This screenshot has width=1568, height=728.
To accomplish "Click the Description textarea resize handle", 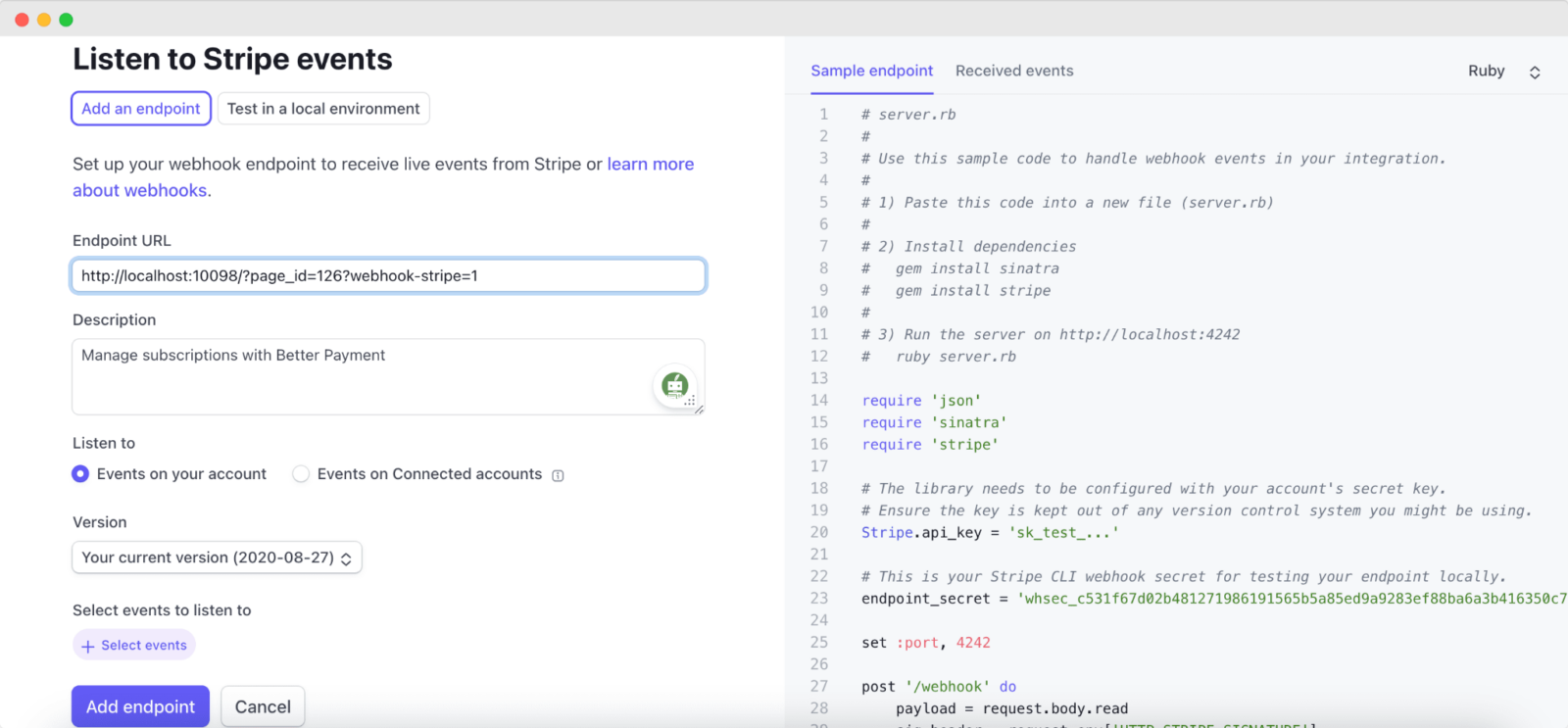I will point(699,410).
